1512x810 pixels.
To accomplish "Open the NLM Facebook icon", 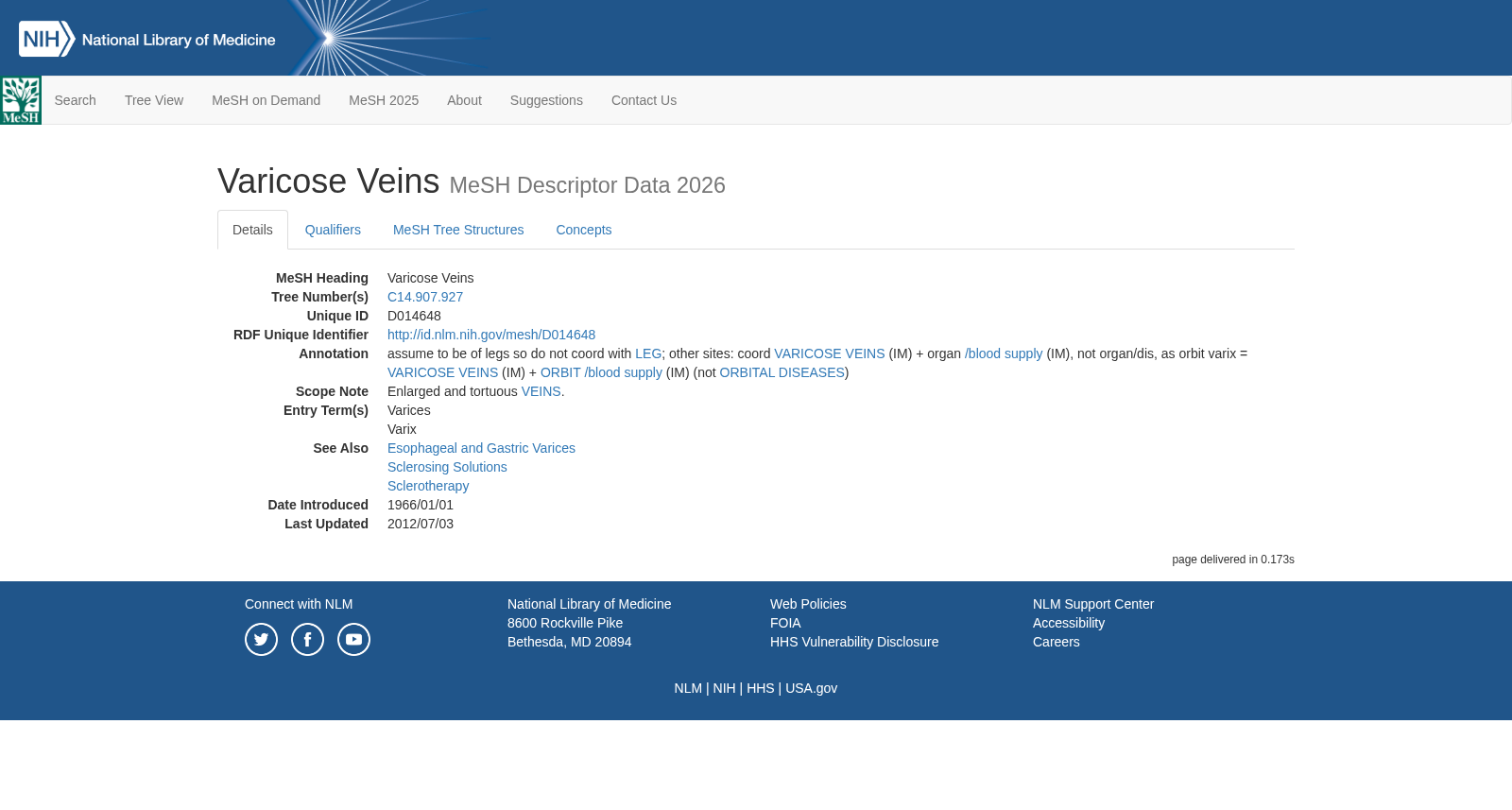I will (x=307, y=640).
